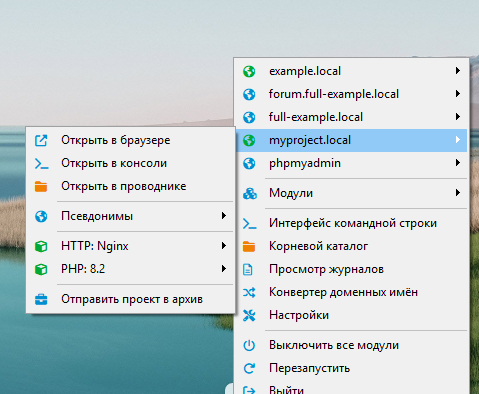Screen dimensions: 479x394
Task: Click the green globe icon beside example.local
Action: pos(249,71)
